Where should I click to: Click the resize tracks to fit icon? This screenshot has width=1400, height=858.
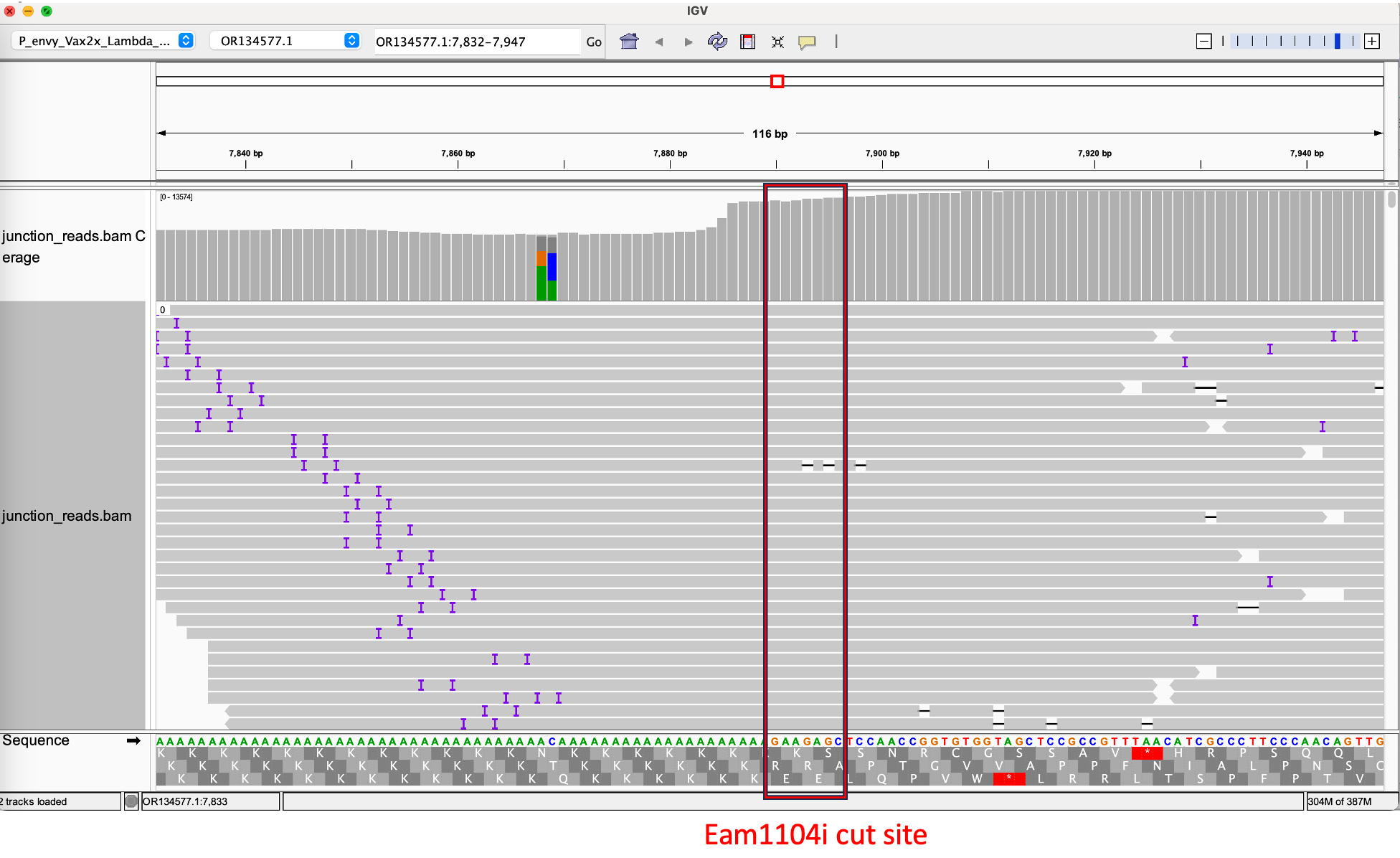(x=777, y=42)
